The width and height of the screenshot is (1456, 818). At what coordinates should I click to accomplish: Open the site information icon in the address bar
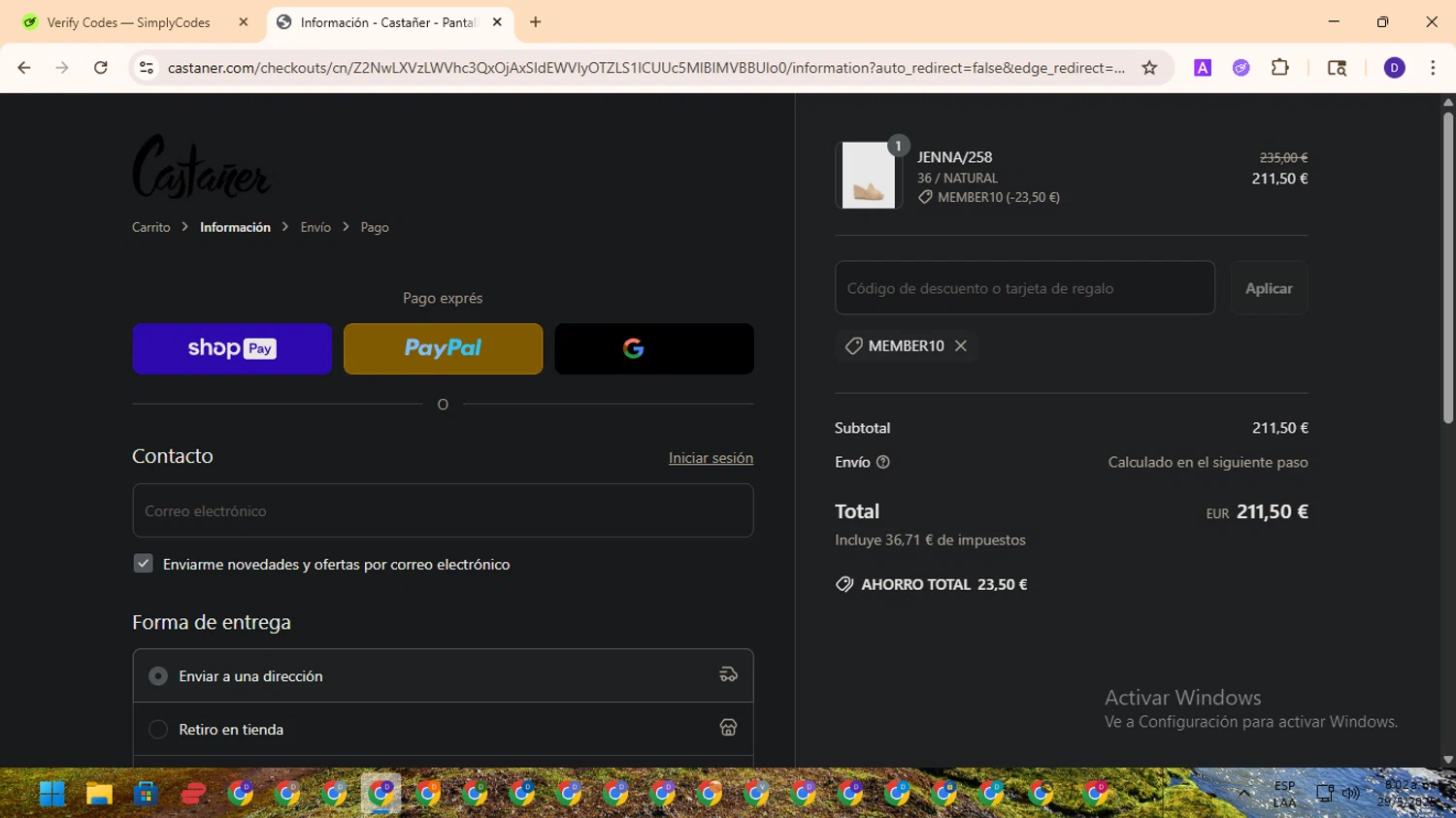(x=147, y=68)
